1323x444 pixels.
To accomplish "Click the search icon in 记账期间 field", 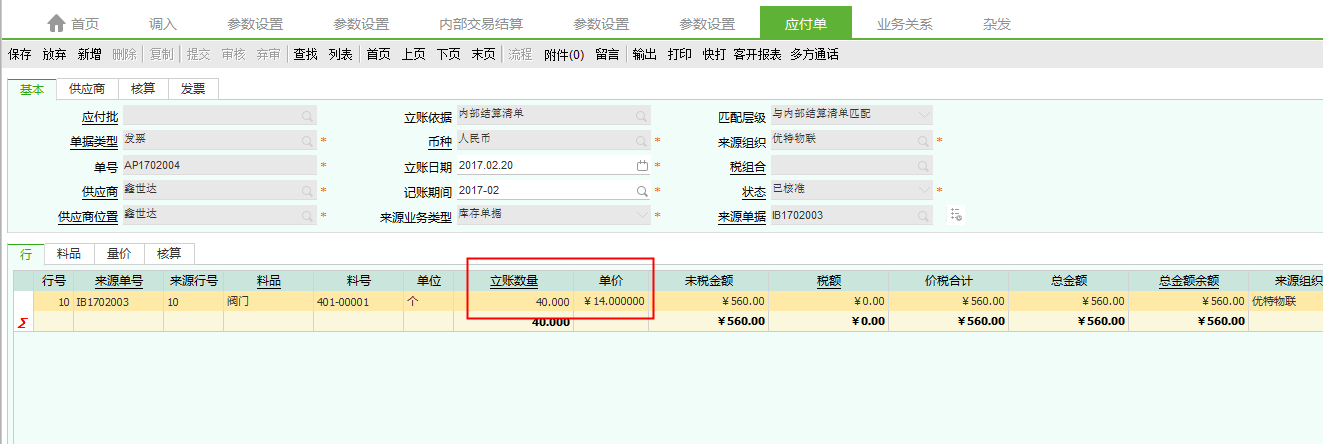I will pos(642,190).
